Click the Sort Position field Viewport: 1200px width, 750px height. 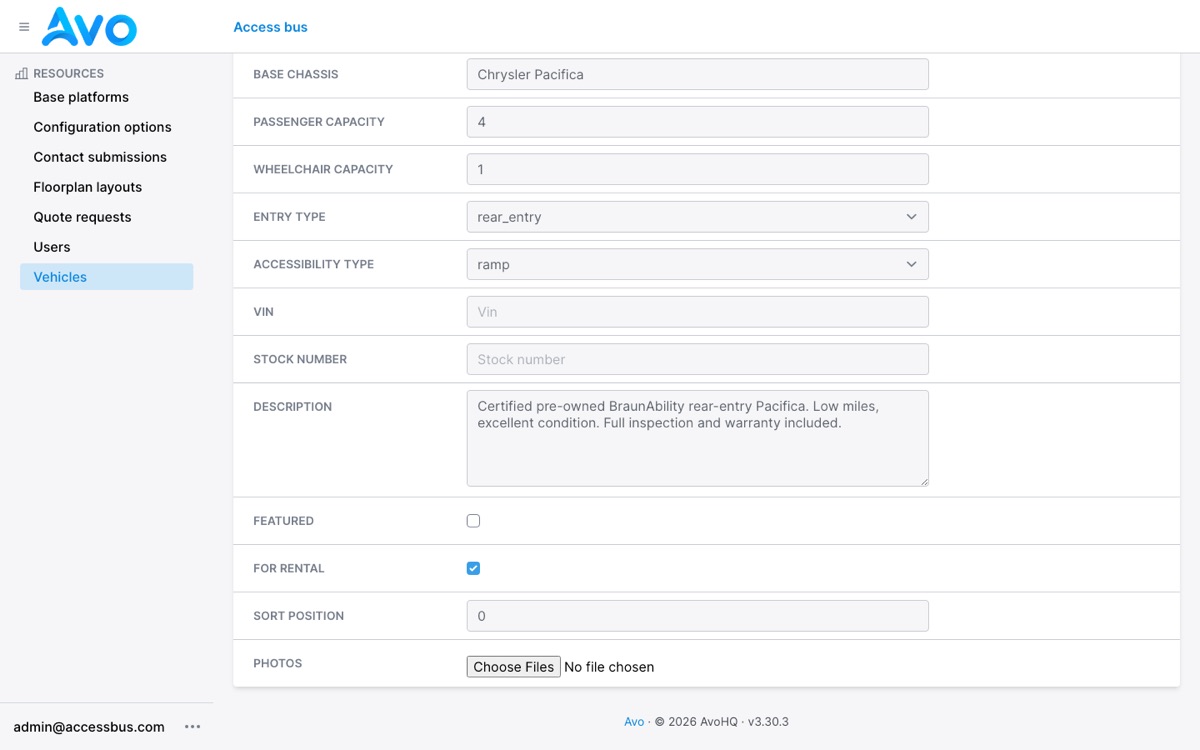point(697,616)
